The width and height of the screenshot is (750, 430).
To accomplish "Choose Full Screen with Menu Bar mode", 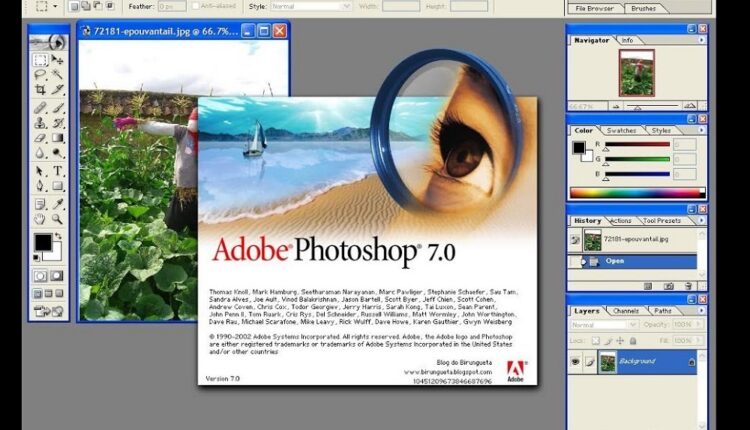I will pyautogui.click(x=49, y=293).
